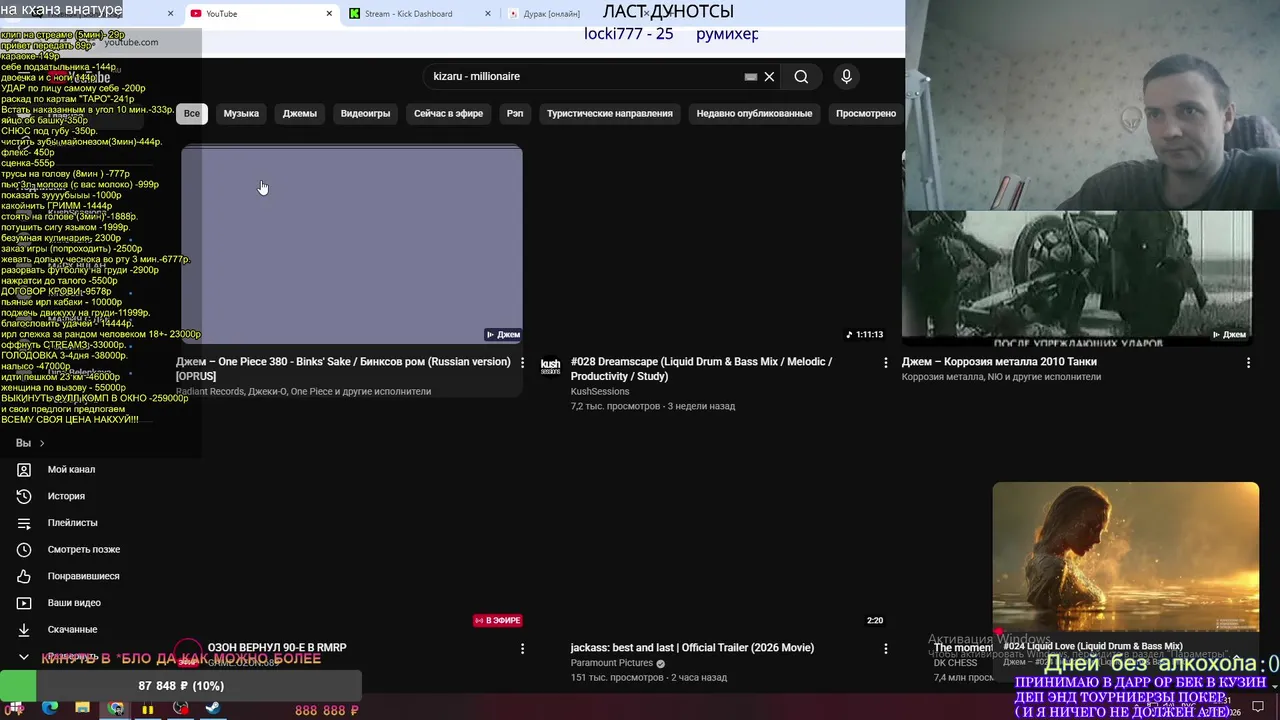
Task: Click the Скачанные download icon
Action: click(24, 630)
